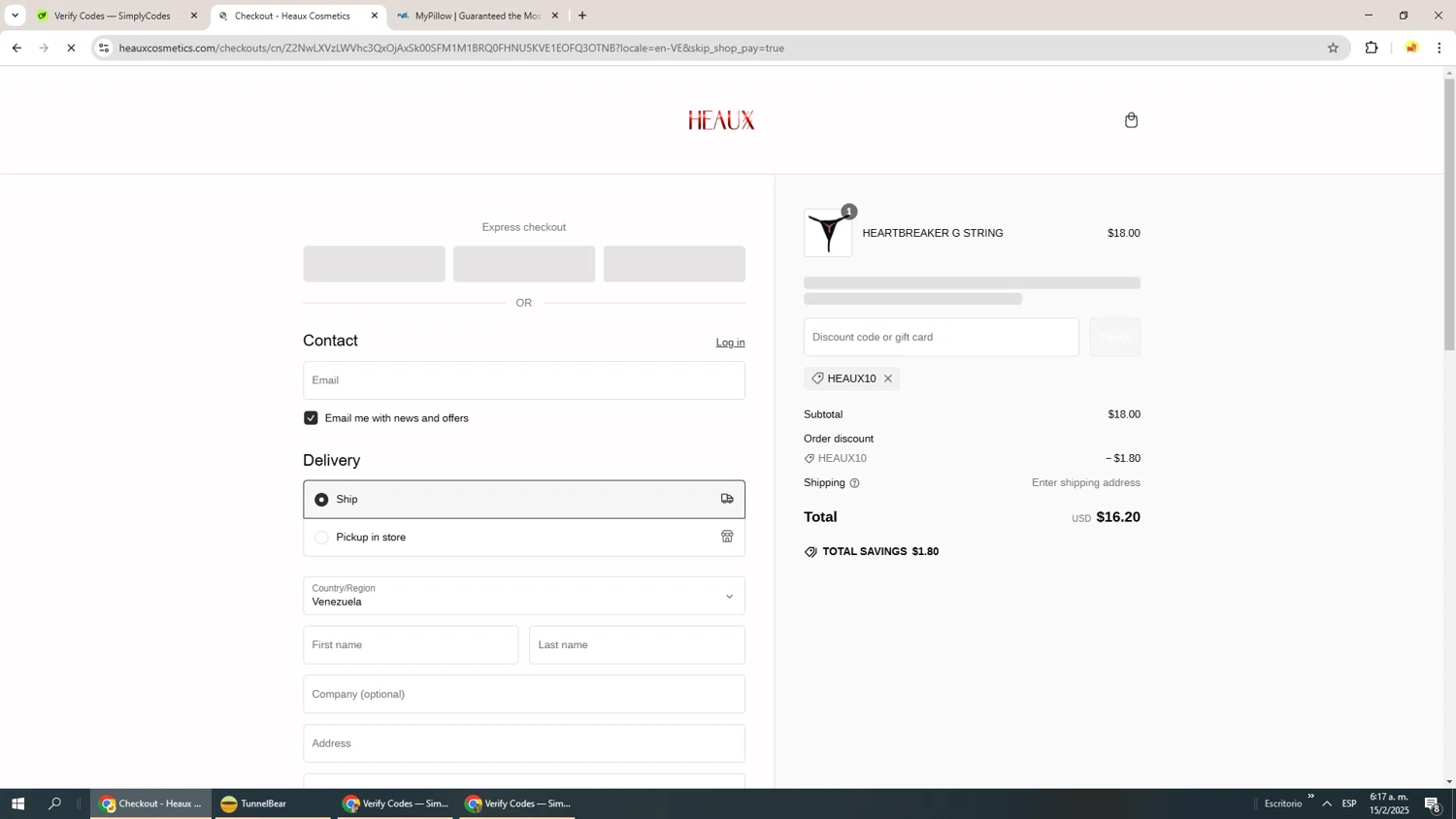Image resolution: width=1456 pixels, height=819 pixels.
Task: Focus the First name field
Action: point(411,644)
